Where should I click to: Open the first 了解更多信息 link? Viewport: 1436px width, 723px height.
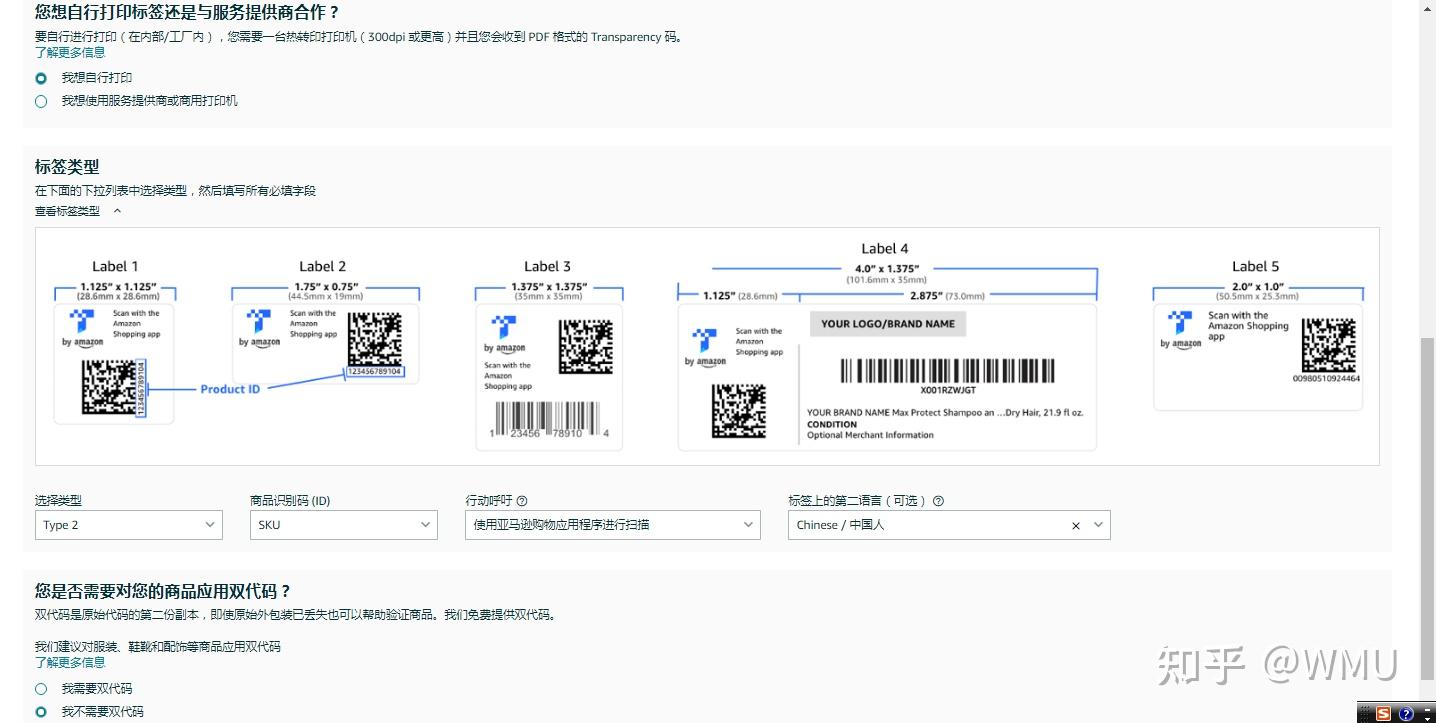click(69, 52)
